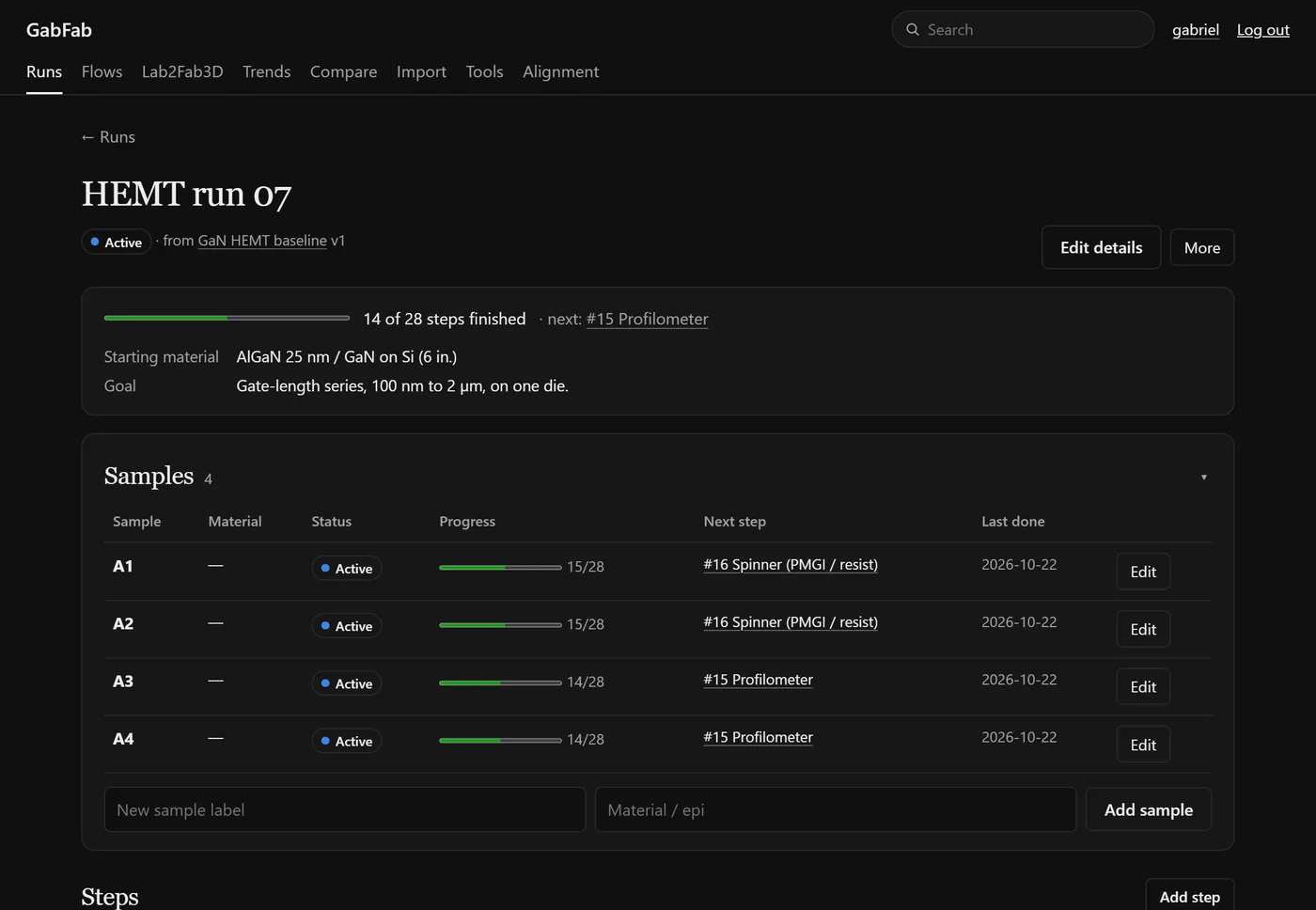
Task: Click the search magnifier icon
Action: (912, 29)
